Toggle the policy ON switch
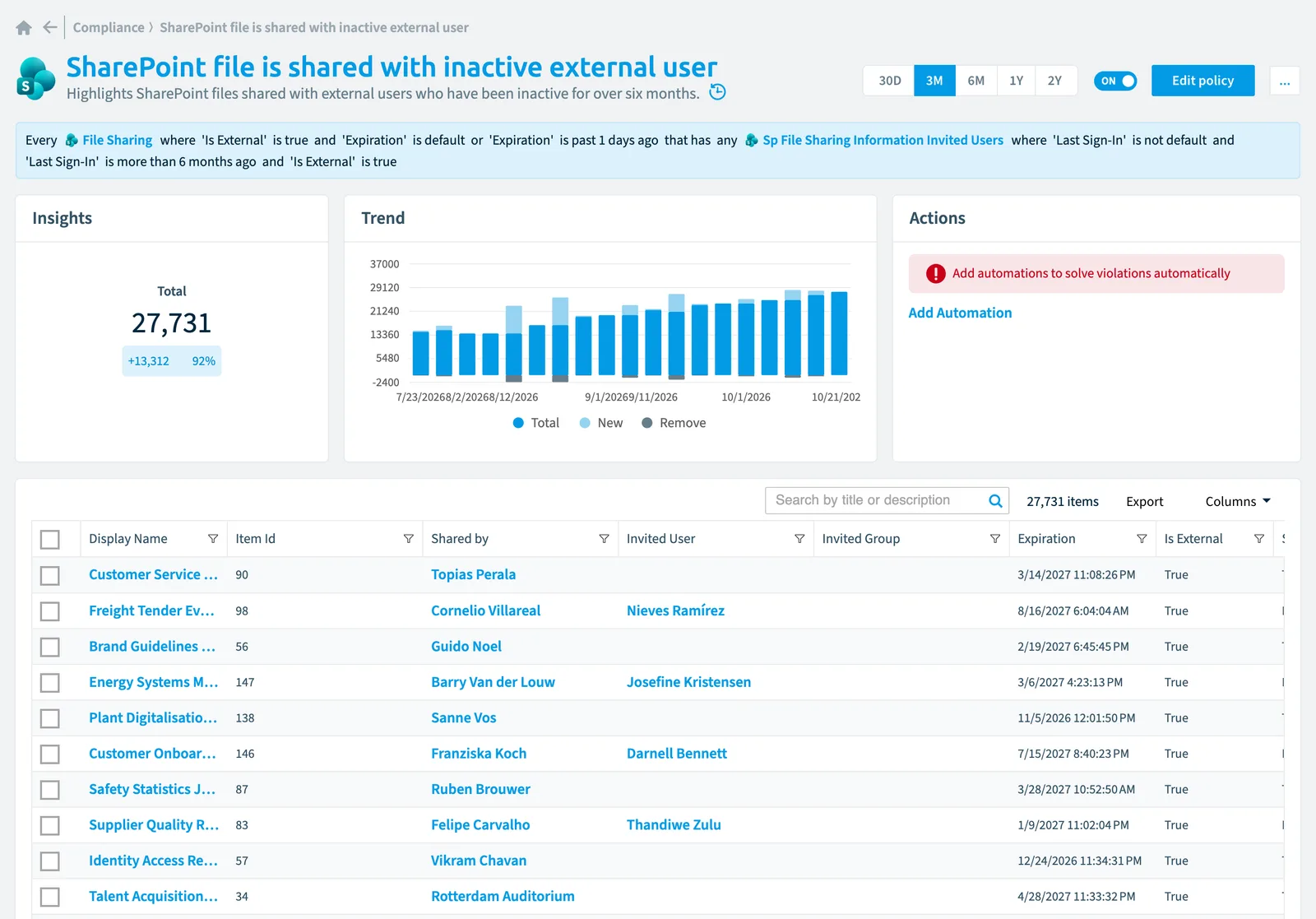Viewport: 1316px width, 919px height. pyautogui.click(x=1115, y=81)
